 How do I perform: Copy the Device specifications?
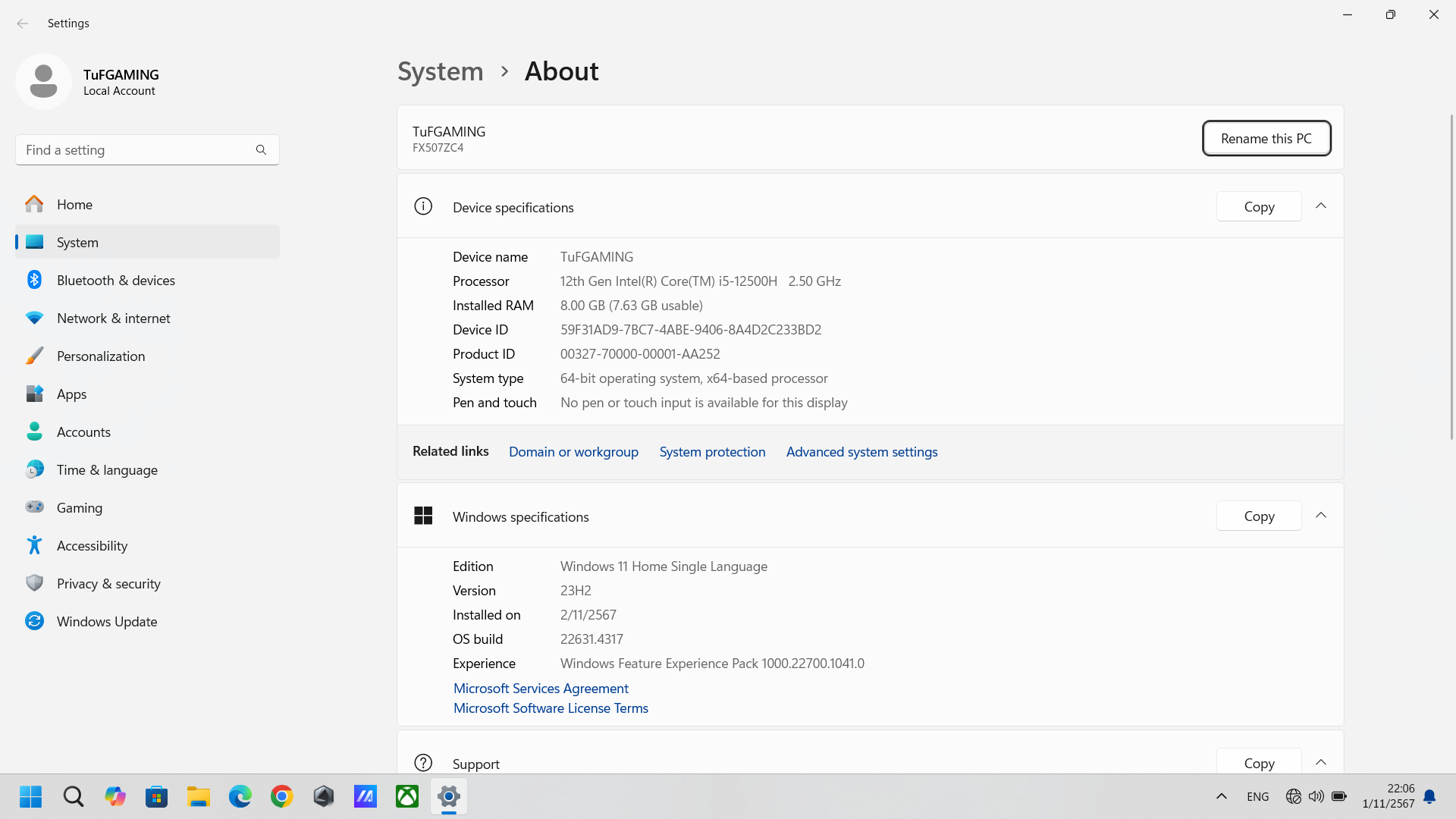coord(1259,206)
